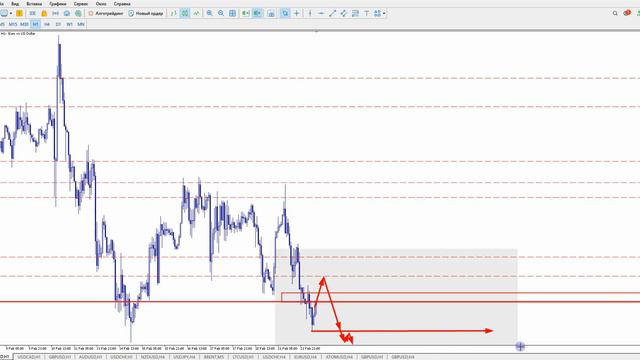Viewport: 640px width, 360px height.
Task: Switch chart to candlesticks style
Action: coord(185,13)
